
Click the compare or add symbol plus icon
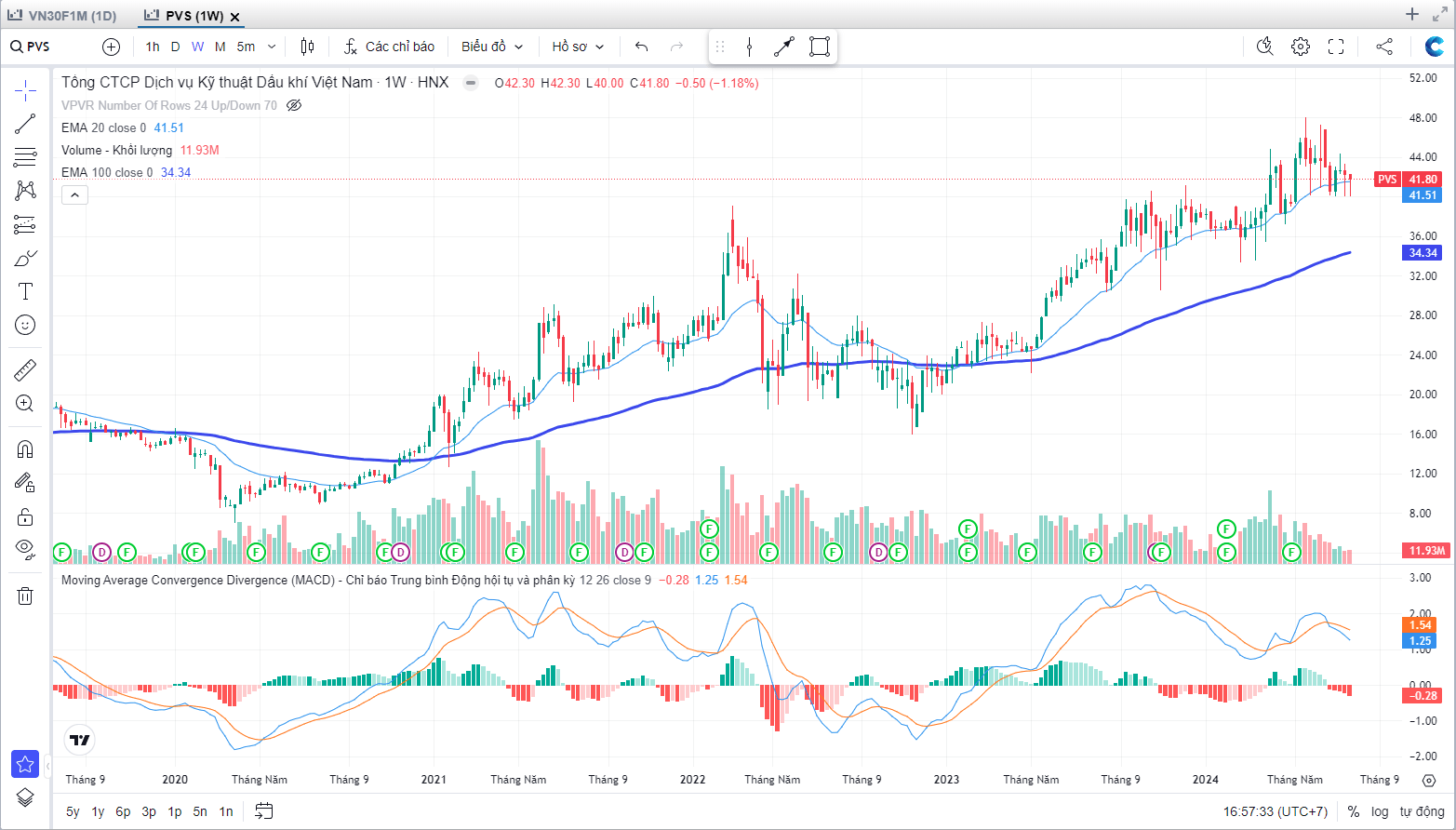pos(112,47)
